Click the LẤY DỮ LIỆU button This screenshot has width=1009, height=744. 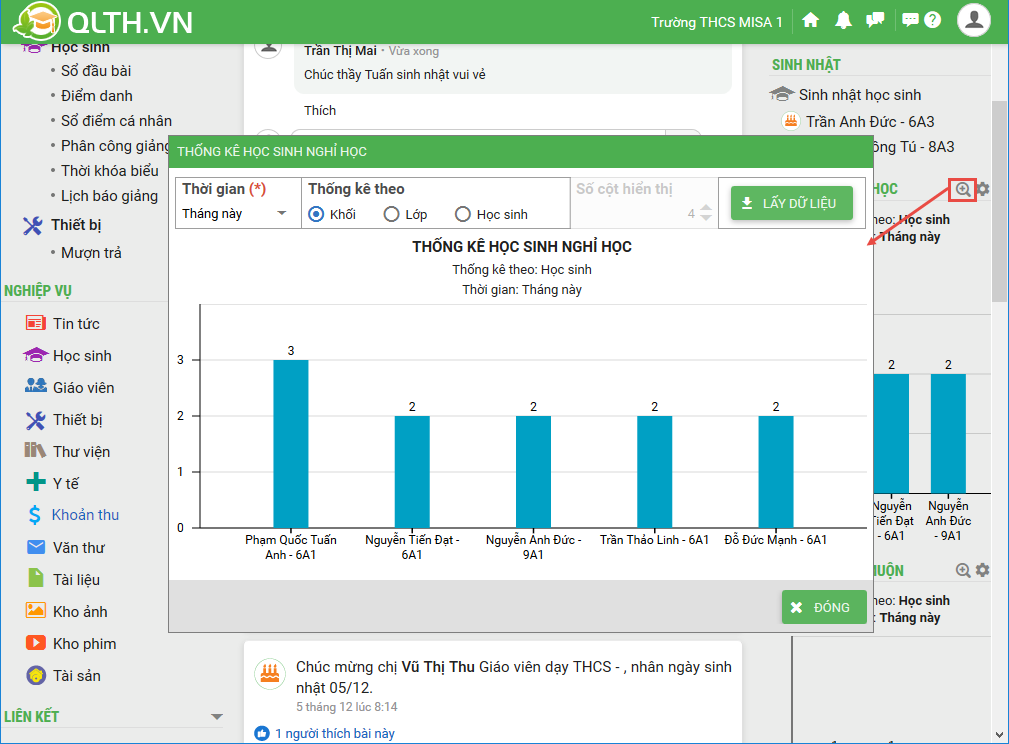pos(791,203)
